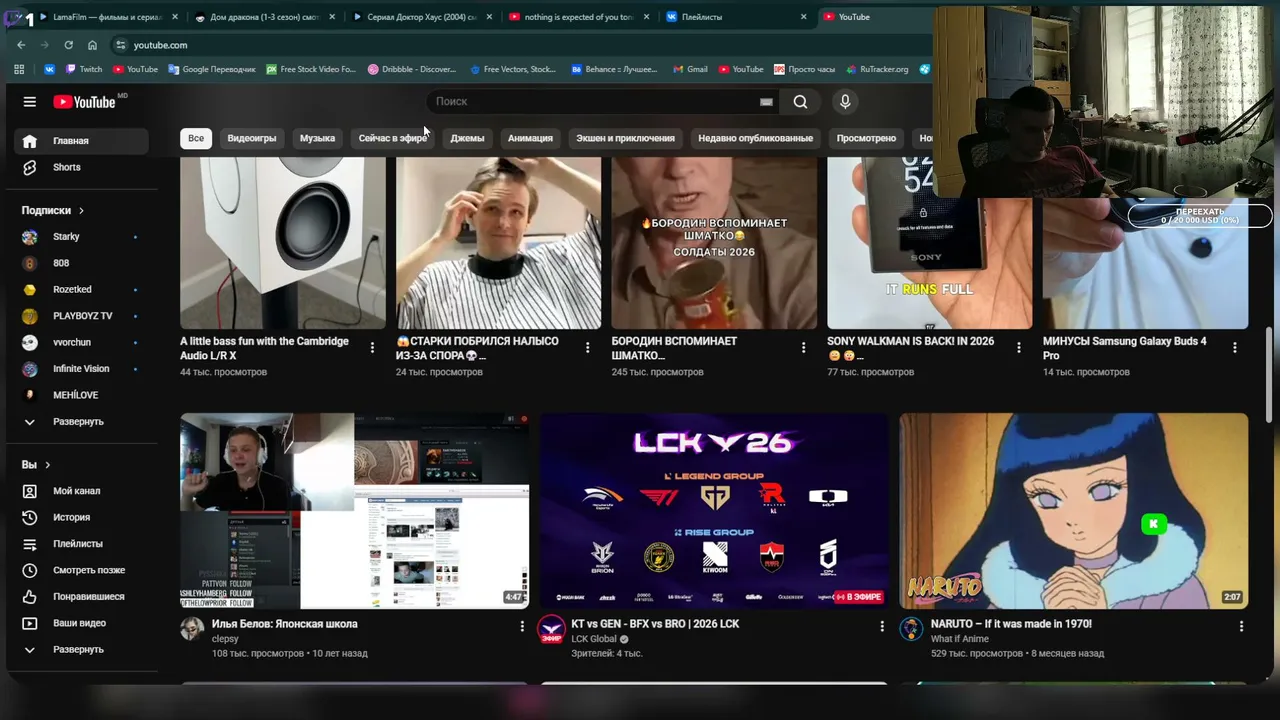Select the Музыка filter chip
The height and width of the screenshot is (720, 1280).
pos(317,138)
